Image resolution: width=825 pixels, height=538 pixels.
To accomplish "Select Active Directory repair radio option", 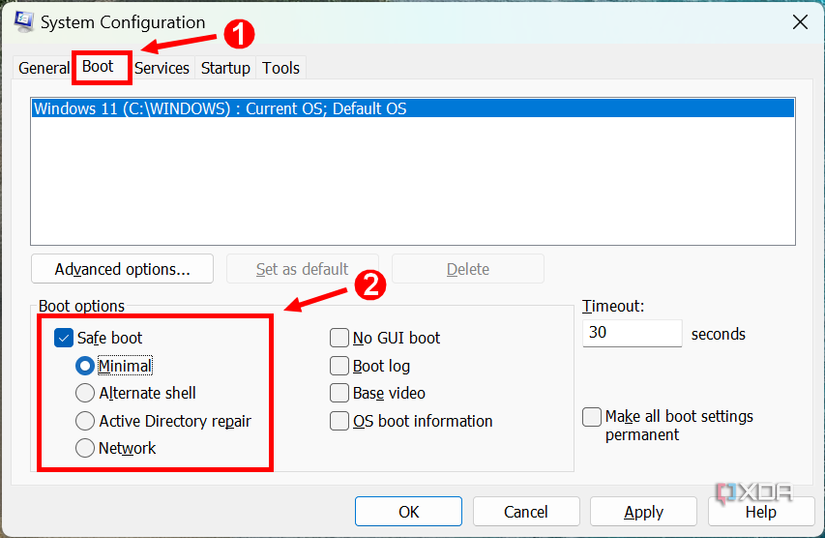I will pyautogui.click(x=85, y=421).
